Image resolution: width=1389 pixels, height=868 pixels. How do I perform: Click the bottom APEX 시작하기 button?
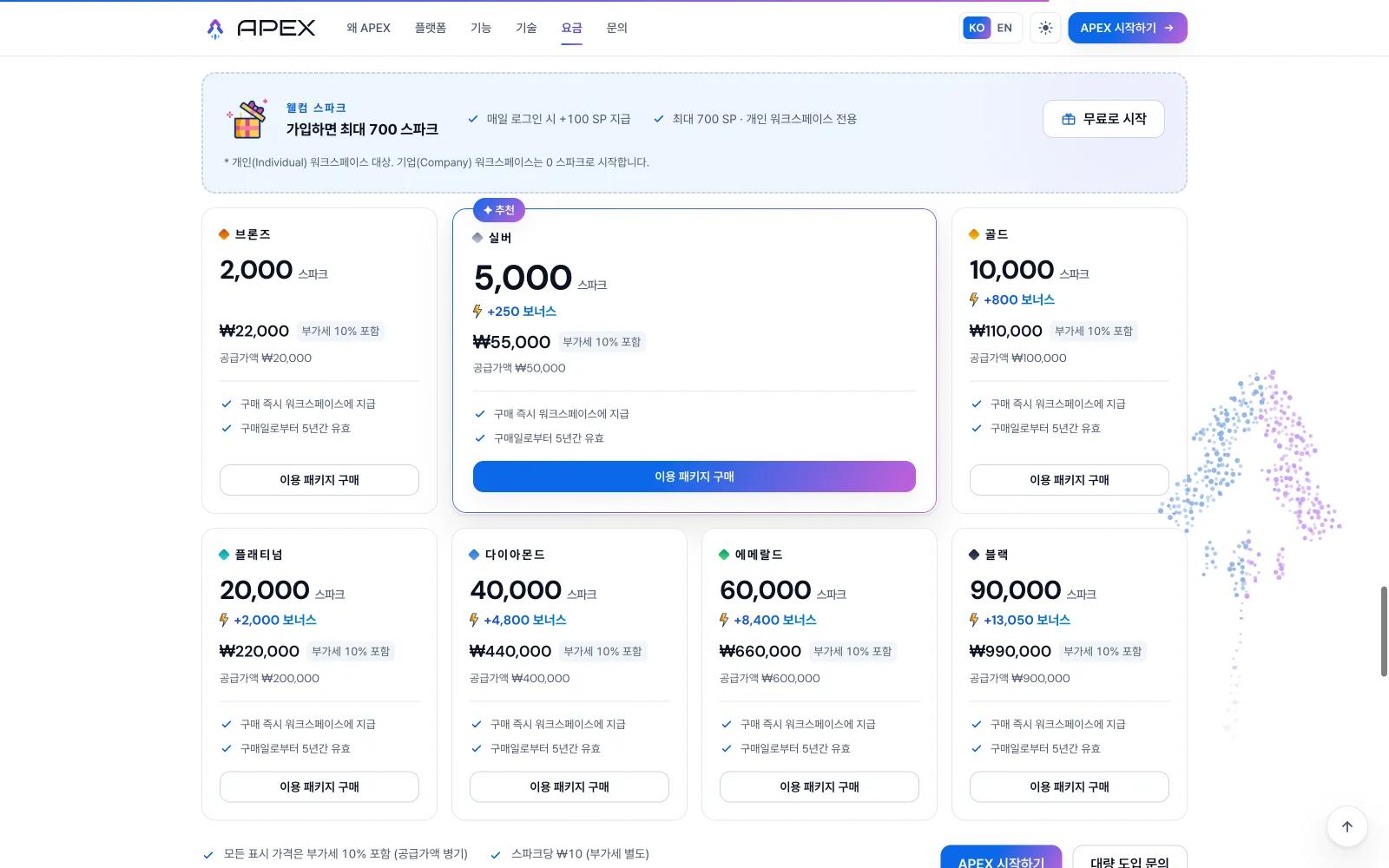pyautogui.click(x=1001, y=858)
